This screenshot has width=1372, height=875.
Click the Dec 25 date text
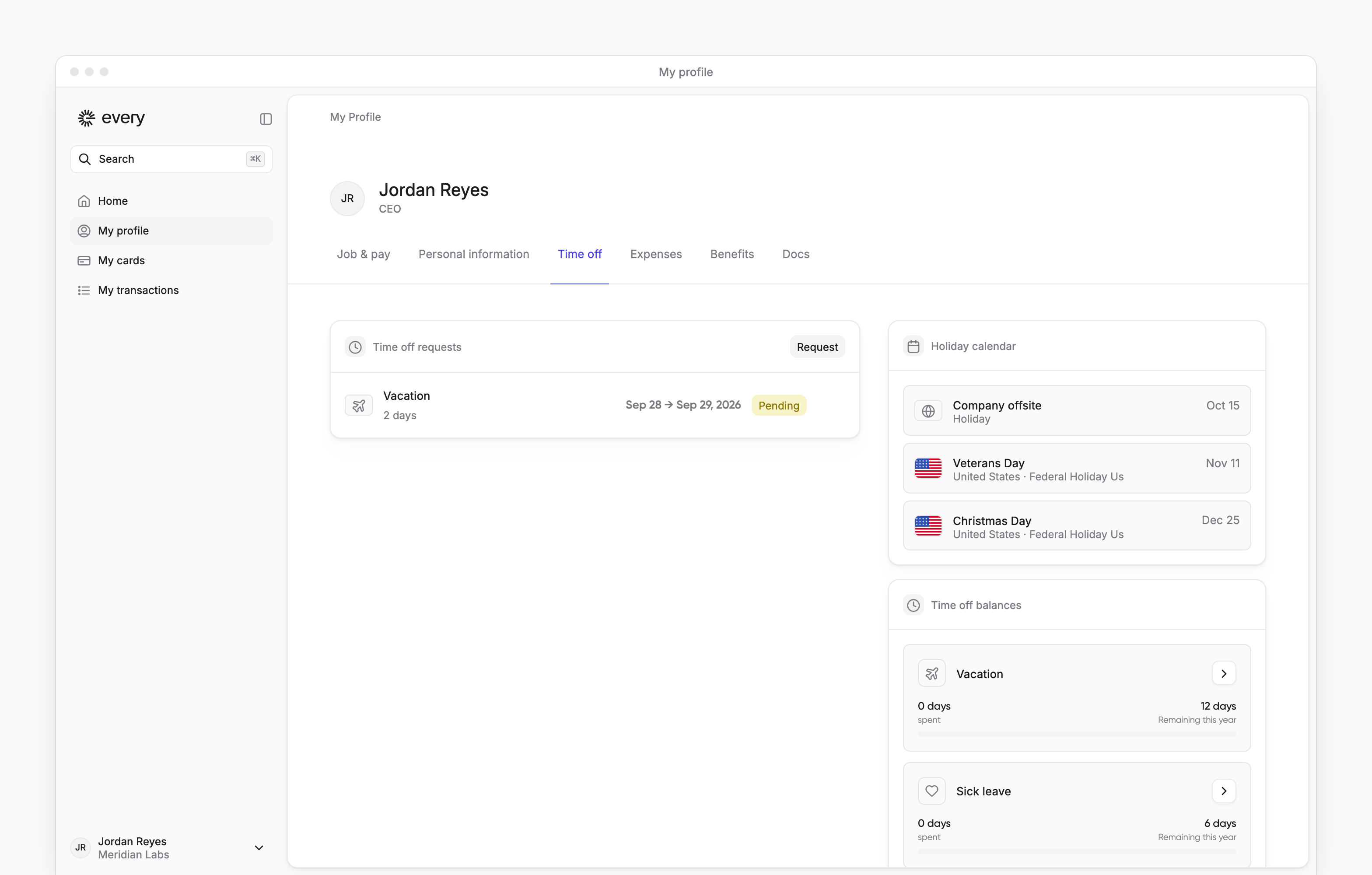[1221, 520]
